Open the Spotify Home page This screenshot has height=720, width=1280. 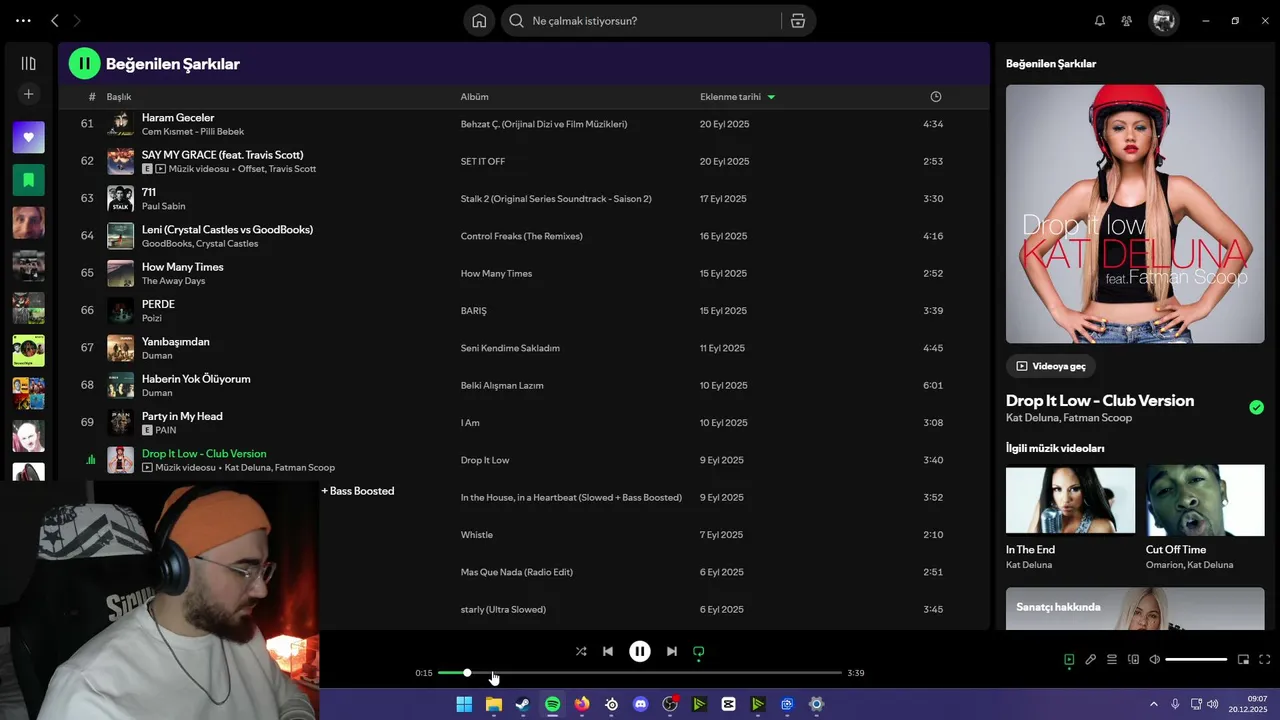tap(479, 21)
